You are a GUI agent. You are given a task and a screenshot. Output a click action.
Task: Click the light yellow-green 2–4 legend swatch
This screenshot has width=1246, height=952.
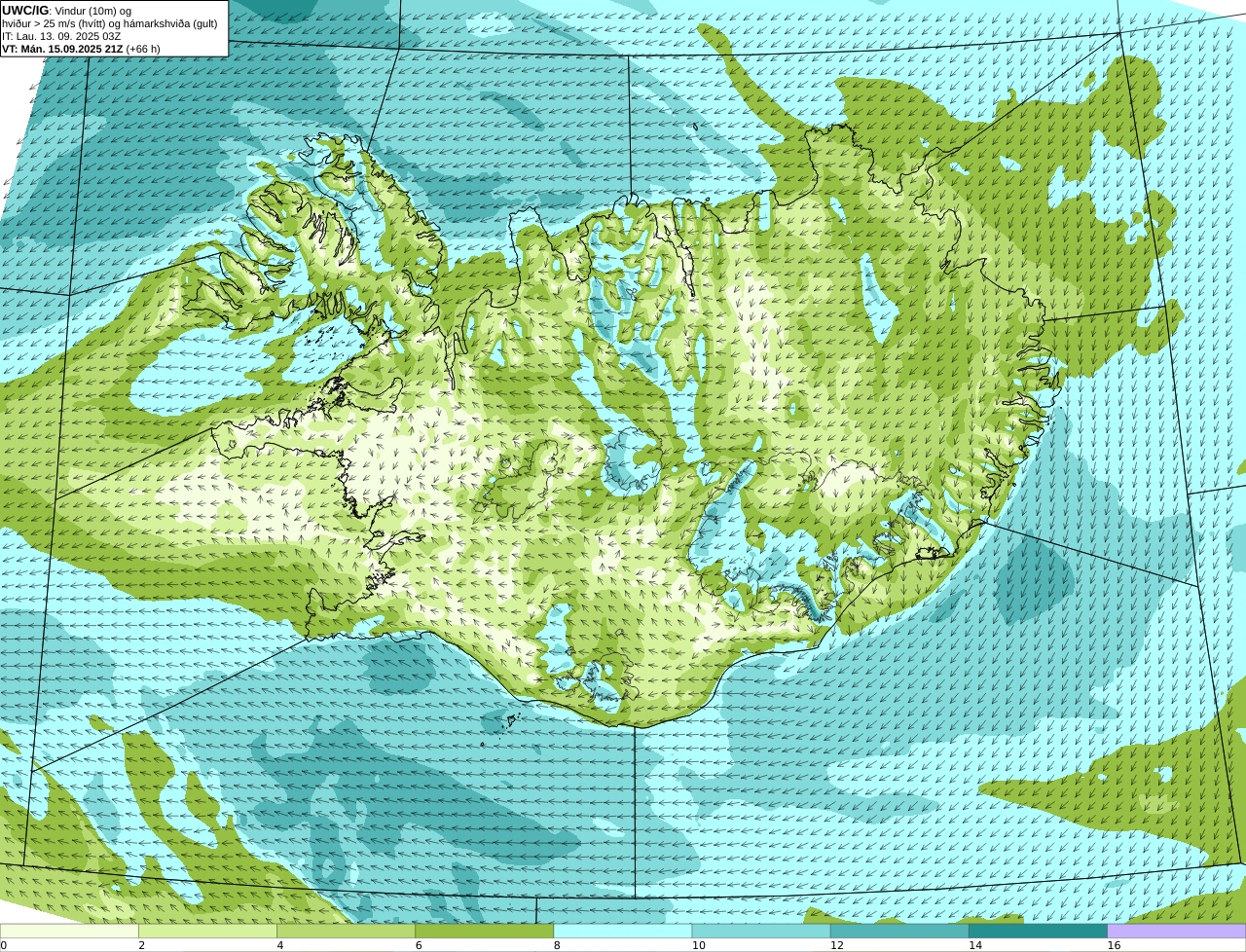tap(207, 932)
